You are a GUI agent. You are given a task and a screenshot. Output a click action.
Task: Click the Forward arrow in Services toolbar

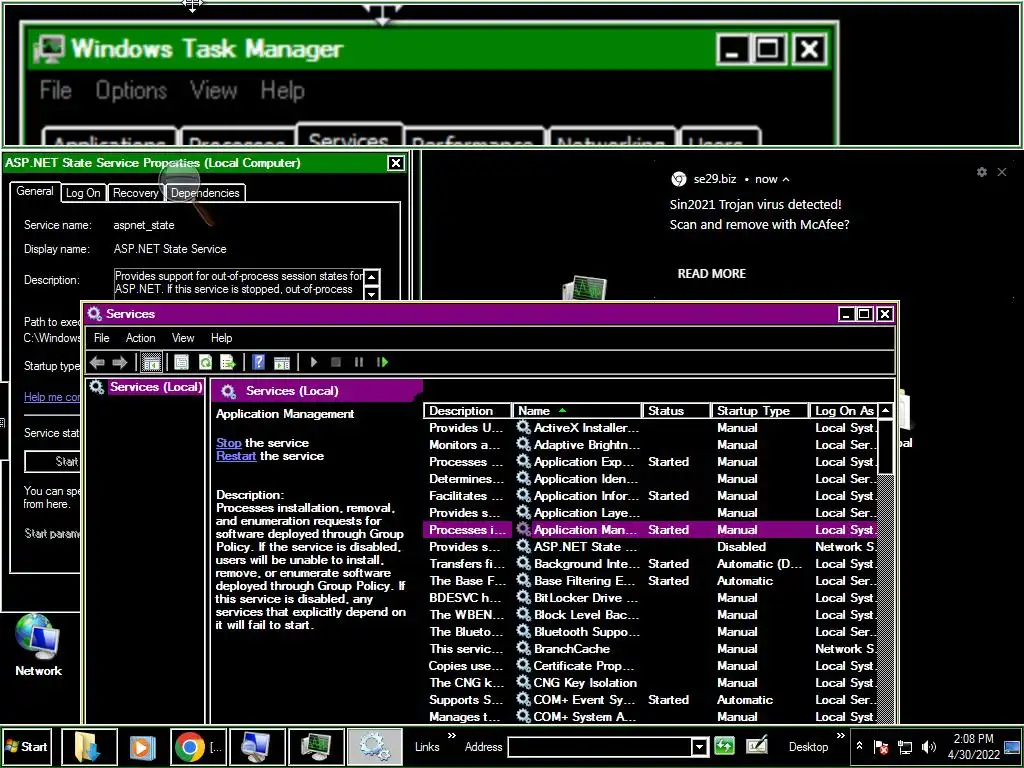click(120, 362)
